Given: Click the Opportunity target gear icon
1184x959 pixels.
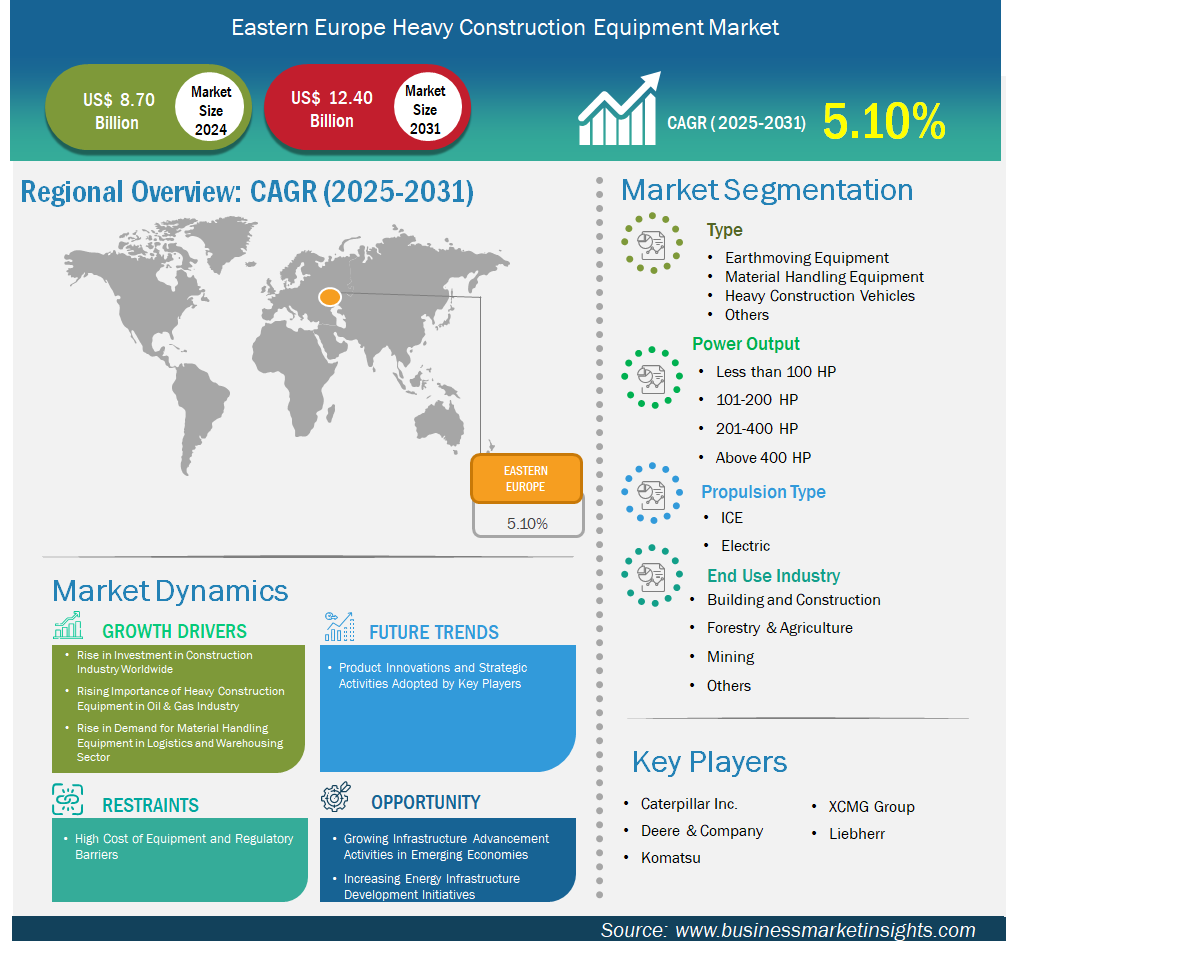Looking at the screenshot, I should 336,797.
